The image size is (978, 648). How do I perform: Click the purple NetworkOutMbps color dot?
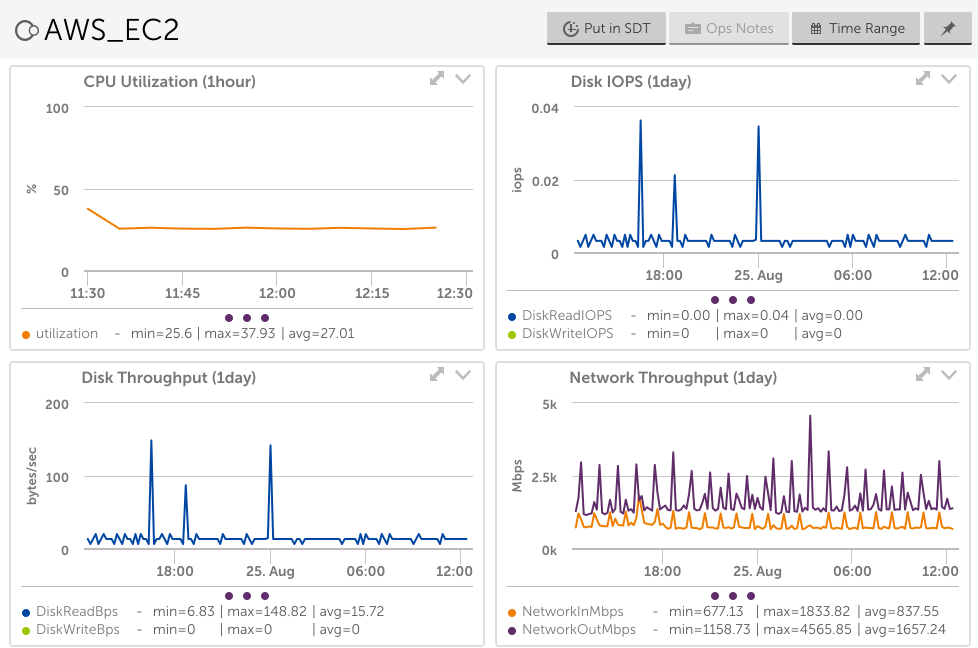point(512,631)
